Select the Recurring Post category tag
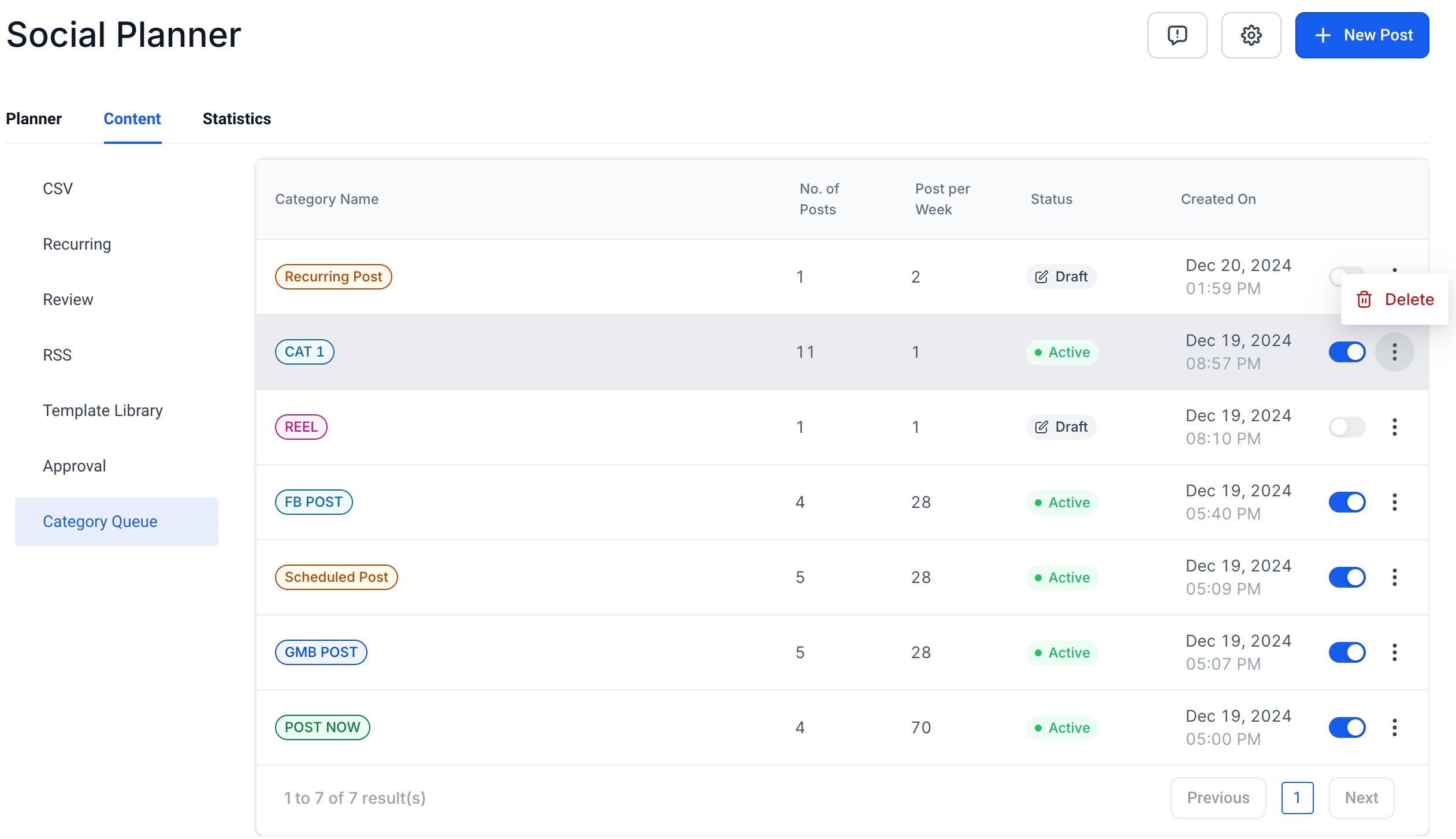1456x839 pixels. 333,277
